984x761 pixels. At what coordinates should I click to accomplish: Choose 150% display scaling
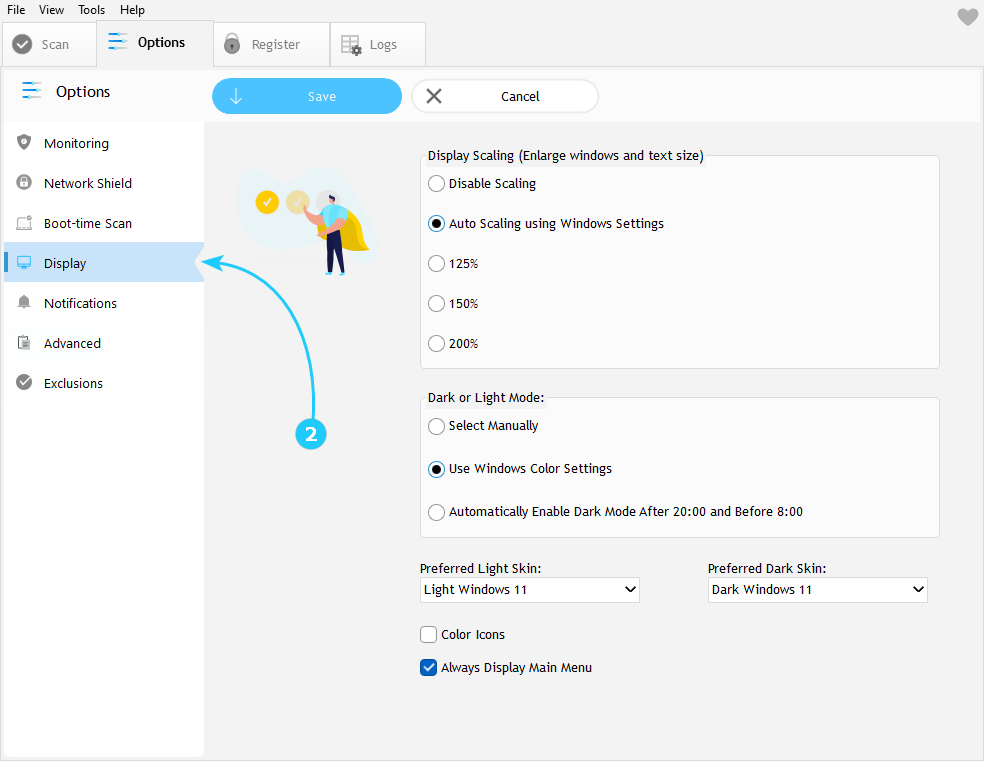point(436,304)
